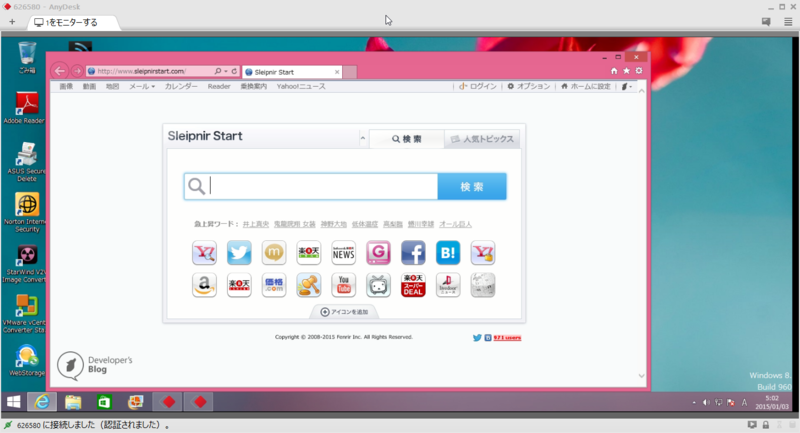Open the 価格.com shortcut icon
Image resolution: width=800 pixels, height=433 pixels.
click(274, 285)
